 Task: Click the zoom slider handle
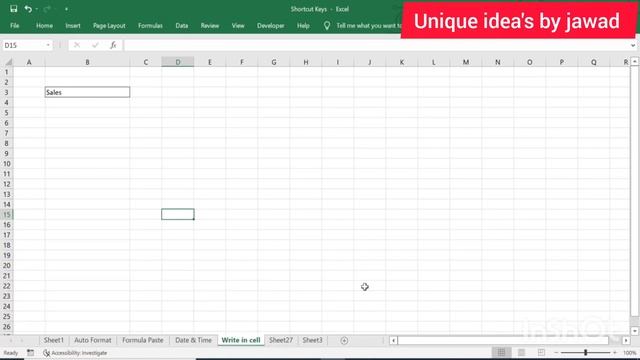point(585,352)
